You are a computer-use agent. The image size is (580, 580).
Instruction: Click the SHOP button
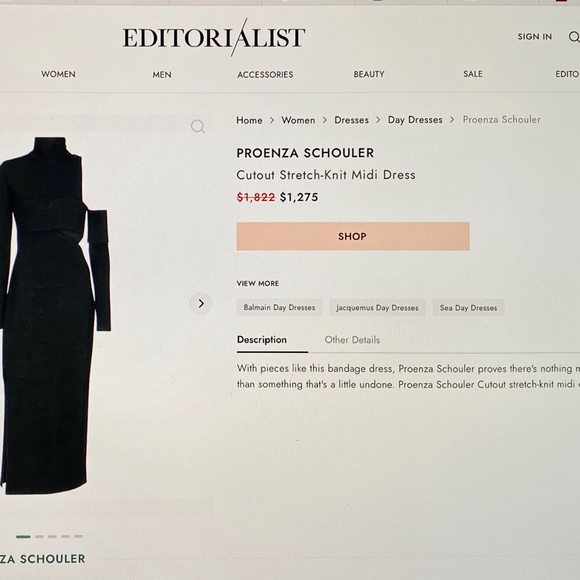[x=353, y=236]
